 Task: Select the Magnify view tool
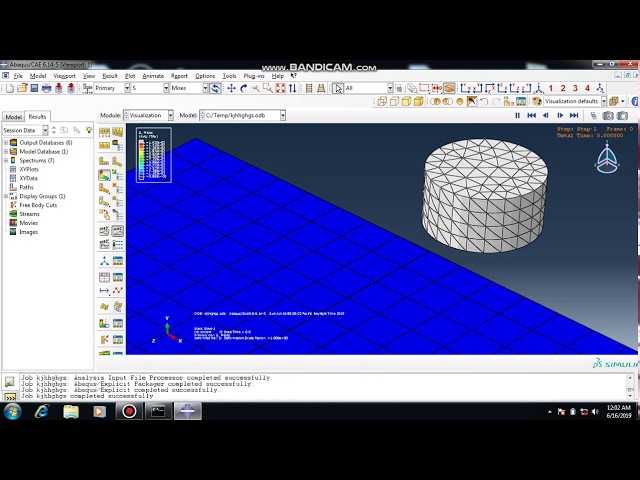256,88
